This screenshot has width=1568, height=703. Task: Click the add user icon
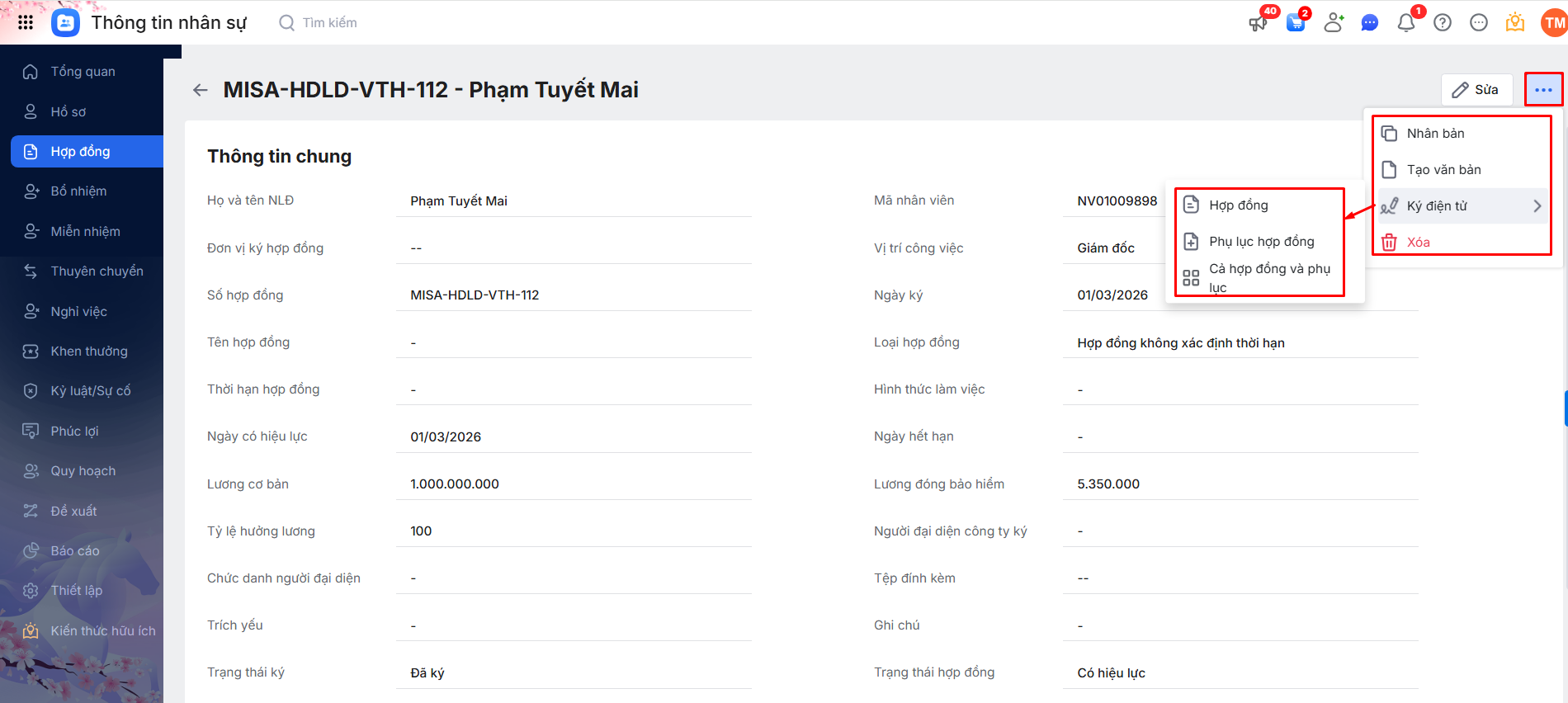[x=1334, y=22]
